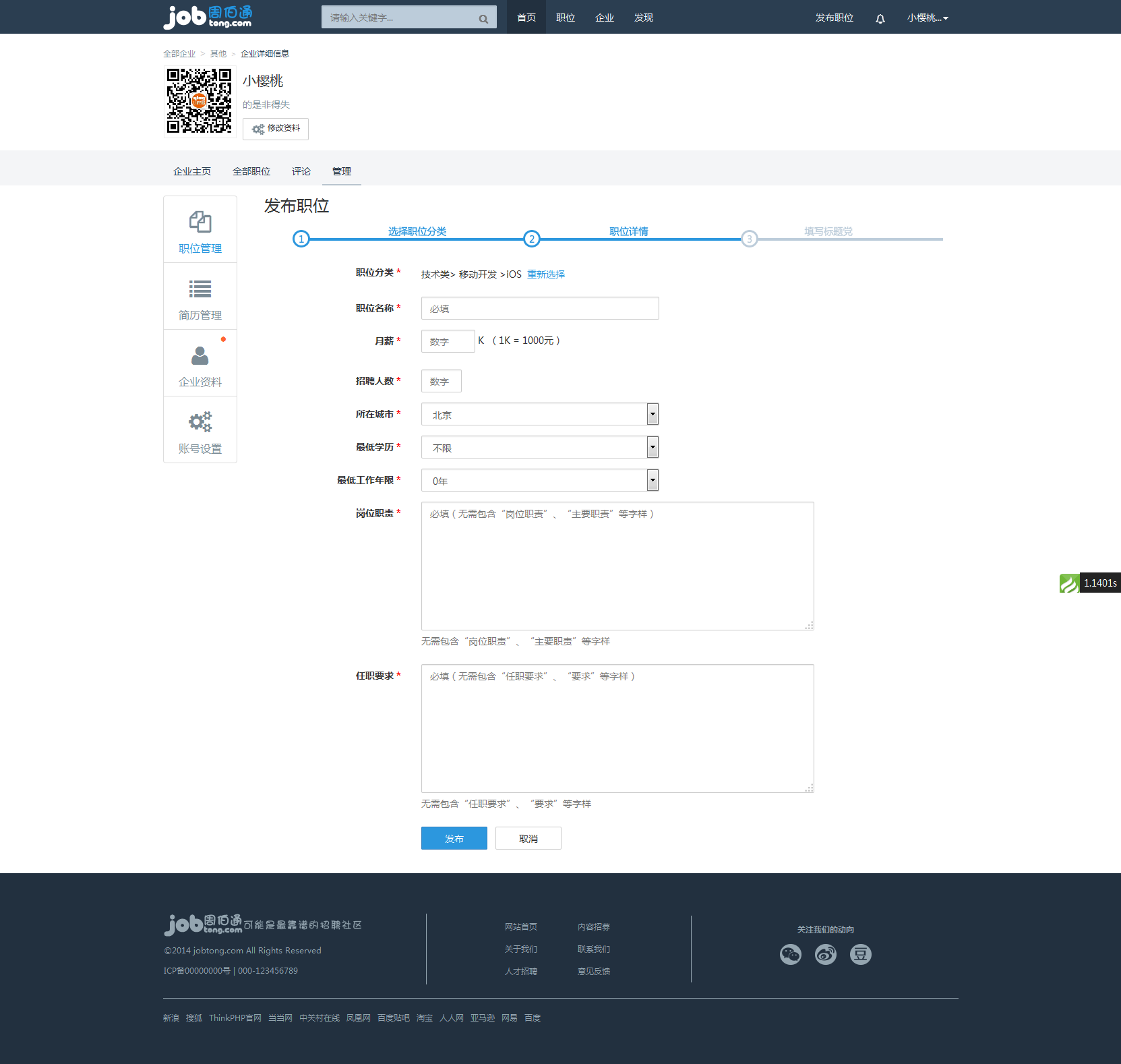Click 网站首页 footer link
The image size is (1121, 1064).
(521, 927)
